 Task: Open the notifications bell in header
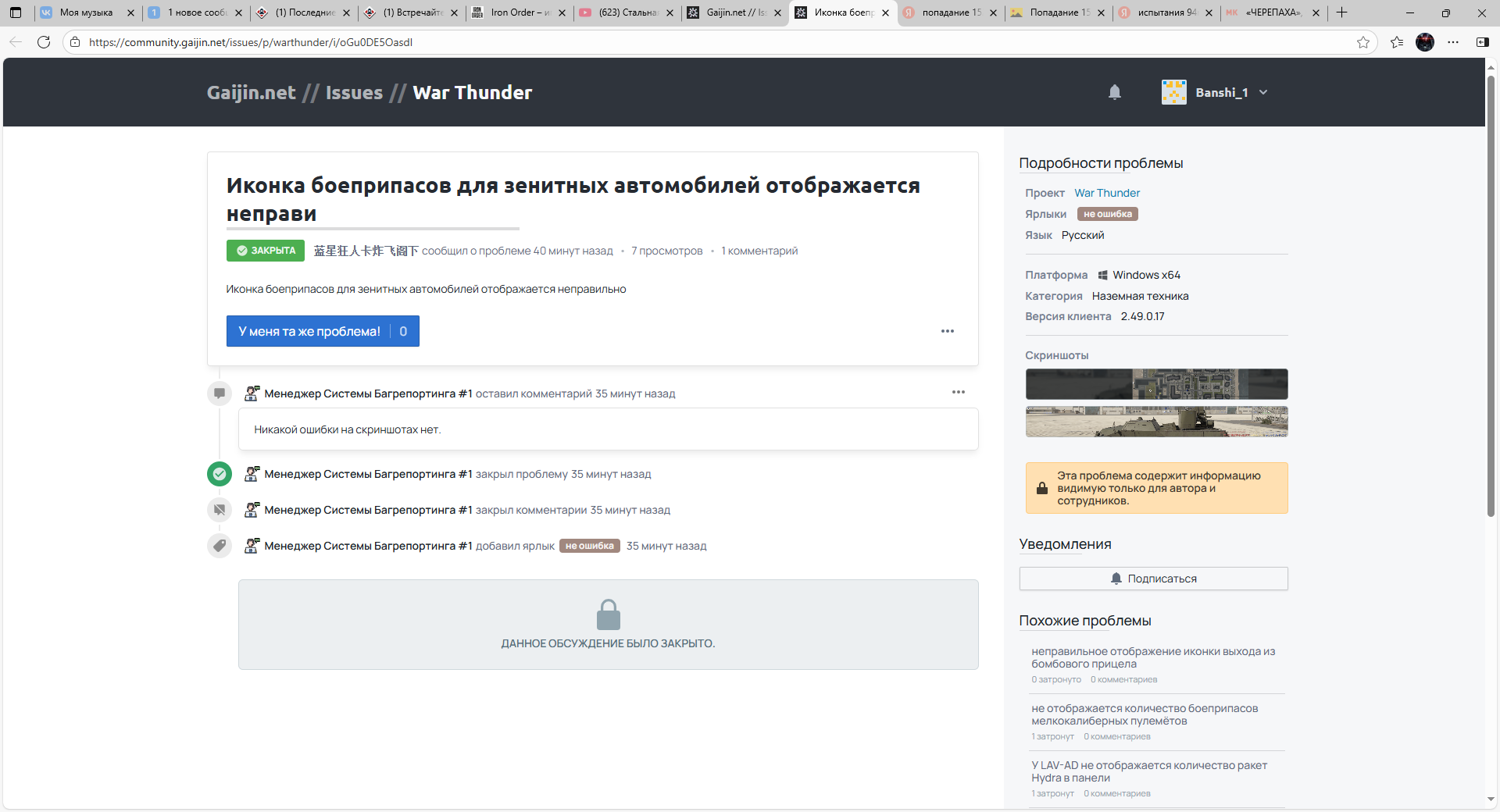(x=1115, y=92)
